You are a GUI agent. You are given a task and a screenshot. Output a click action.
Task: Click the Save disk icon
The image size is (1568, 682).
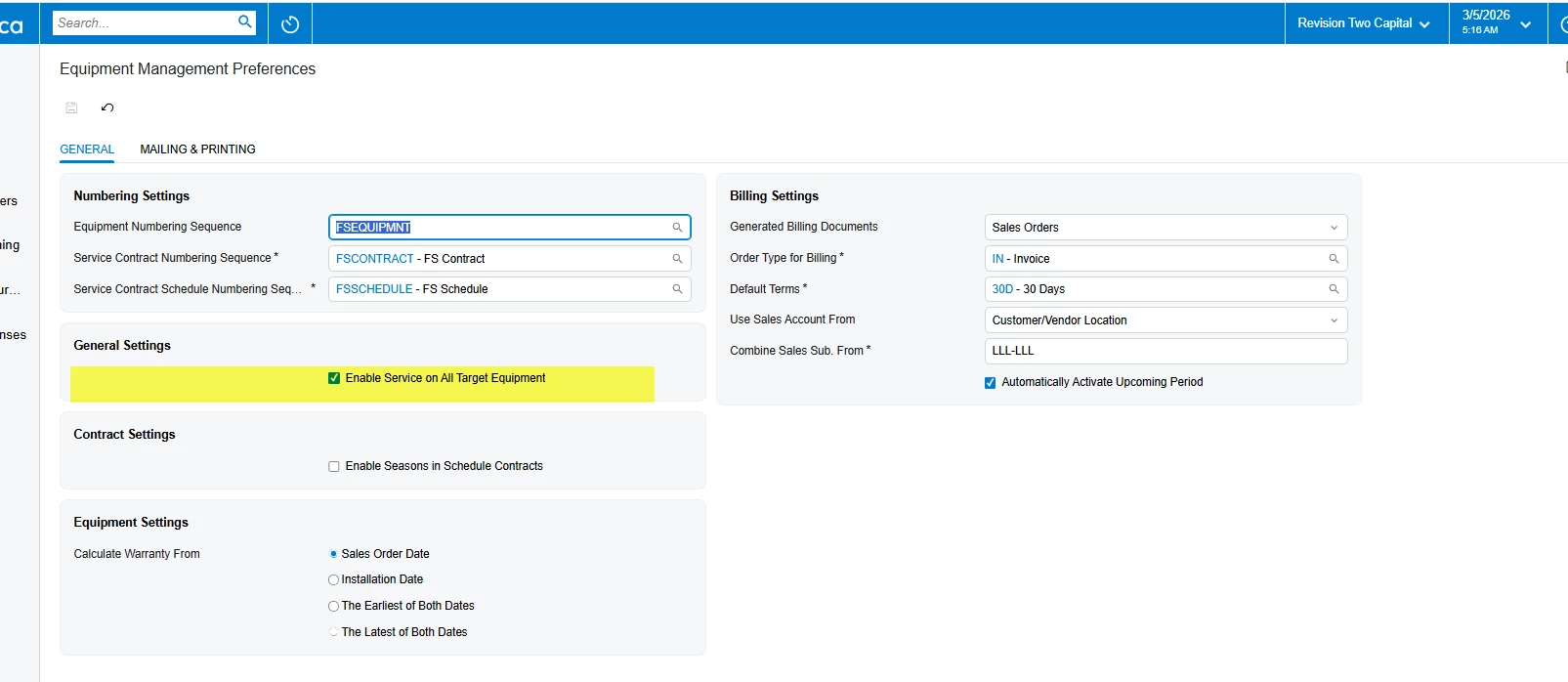71,107
